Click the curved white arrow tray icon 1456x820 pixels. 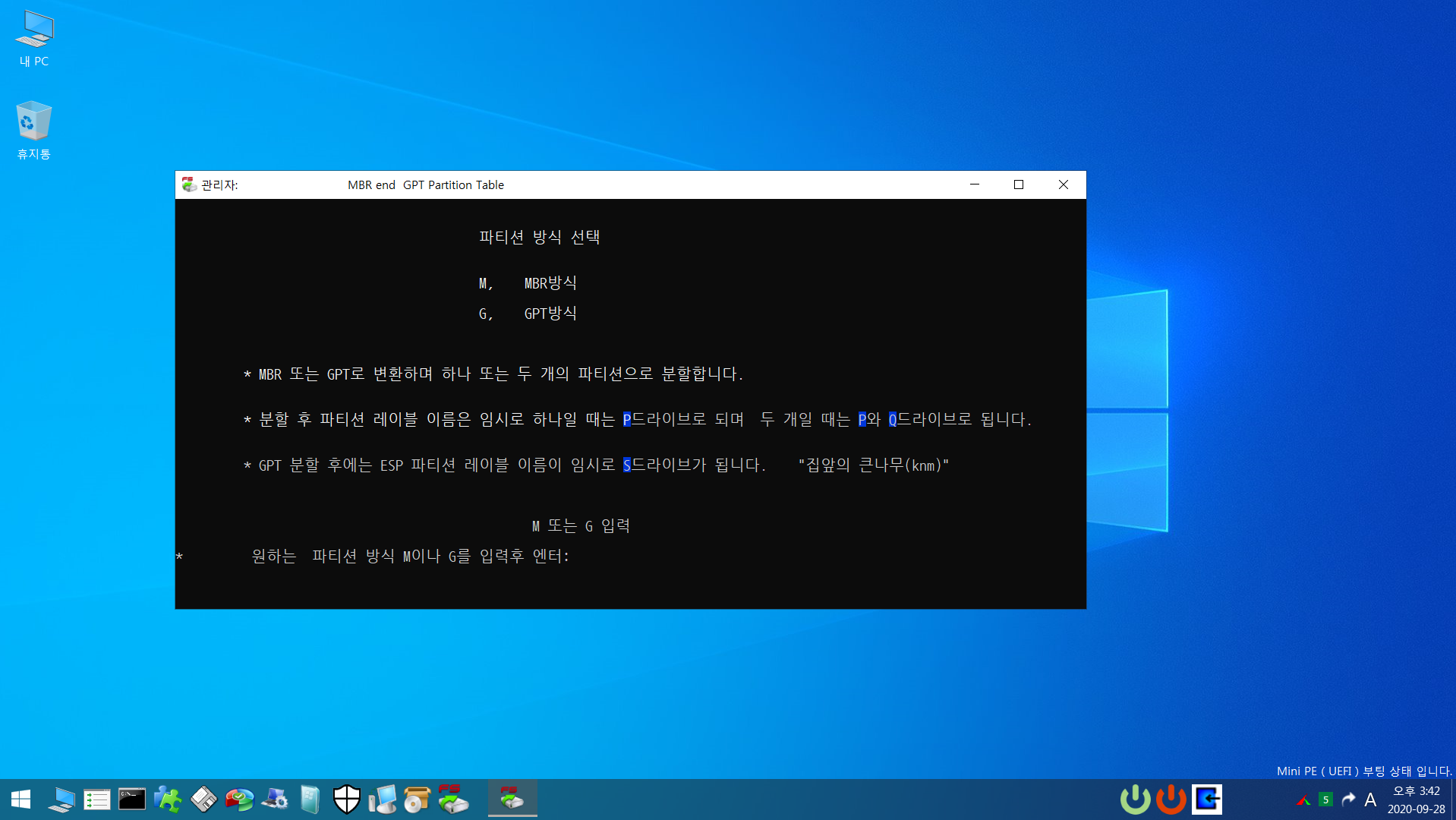coord(1348,799)
